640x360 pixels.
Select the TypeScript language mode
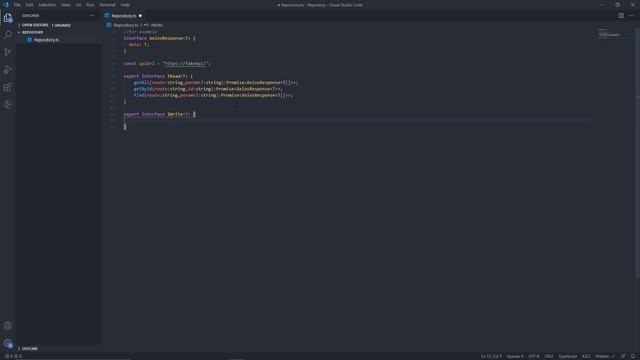568,356
